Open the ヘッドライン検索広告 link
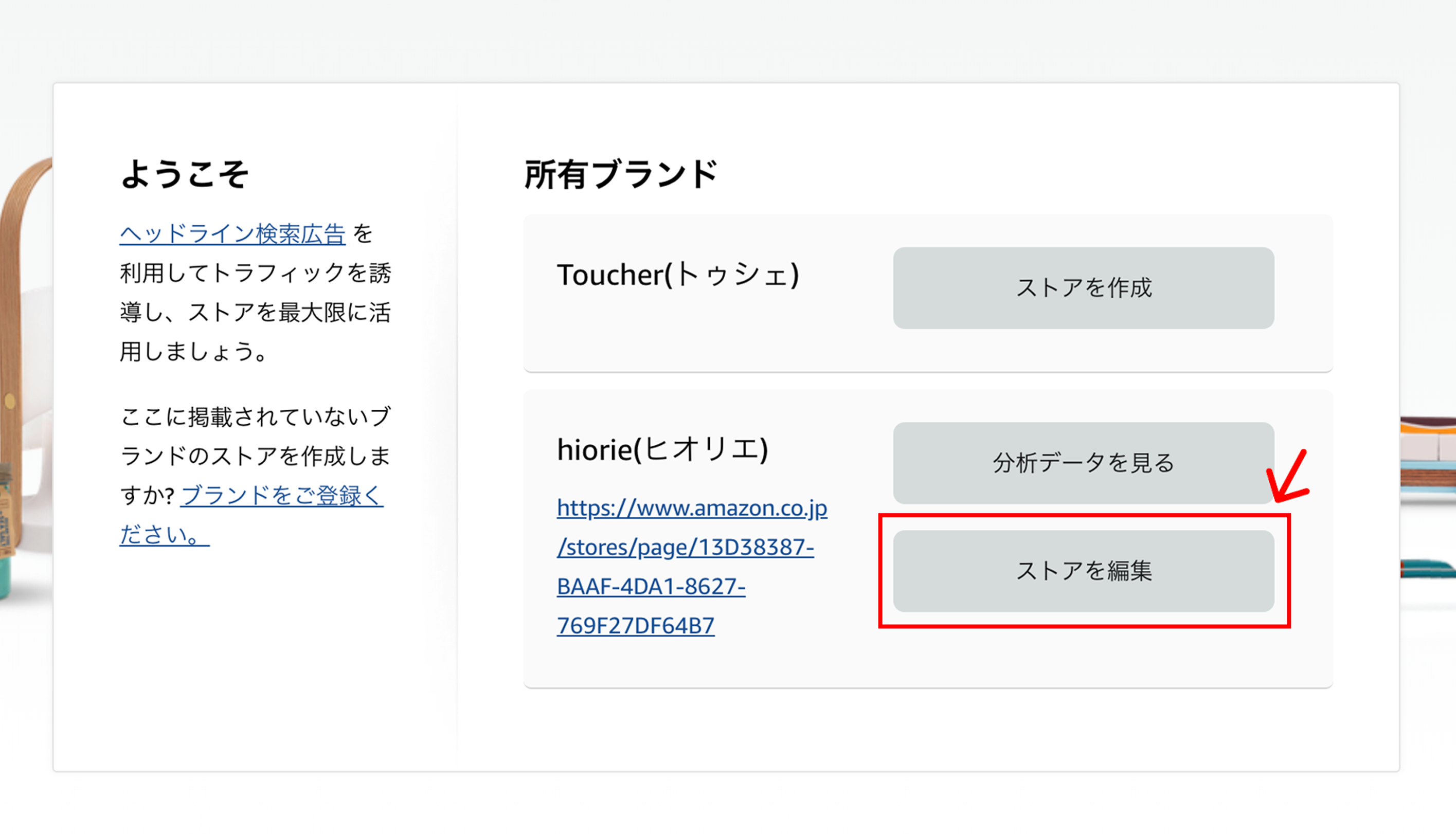 (x=232, y=234)
